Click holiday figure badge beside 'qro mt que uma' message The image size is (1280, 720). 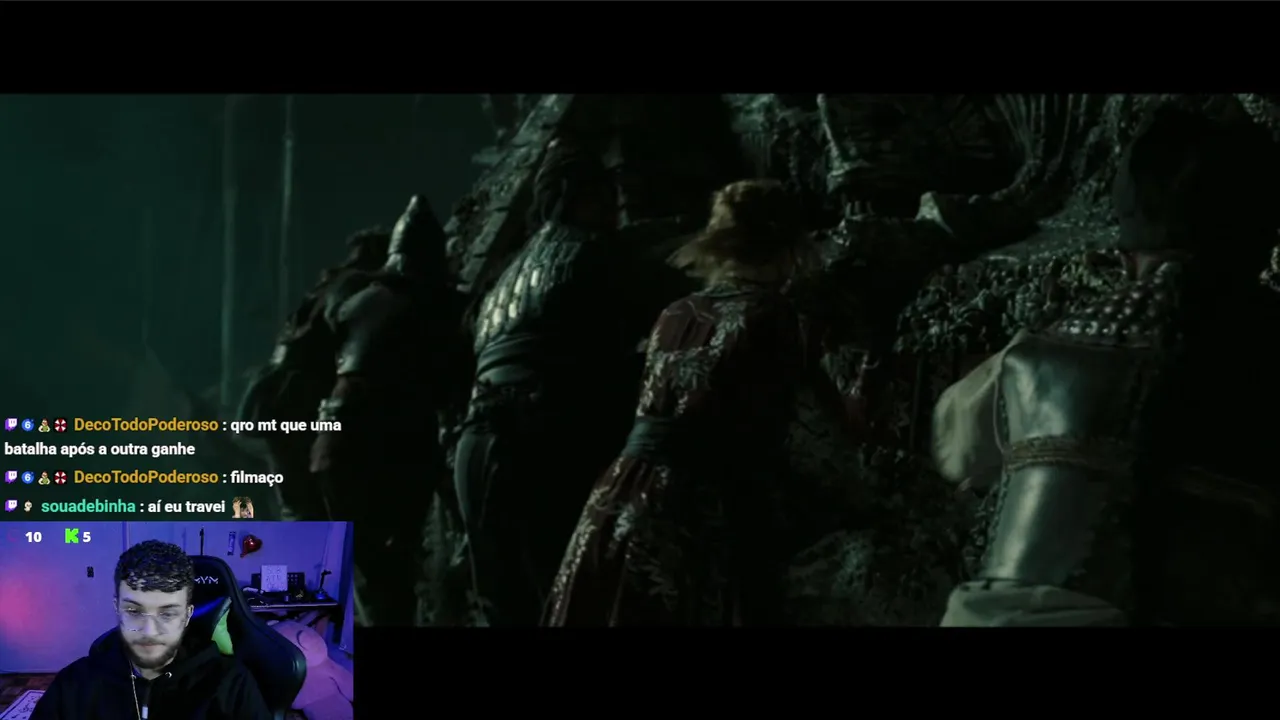pyautogui.click(x=44, y=425)
